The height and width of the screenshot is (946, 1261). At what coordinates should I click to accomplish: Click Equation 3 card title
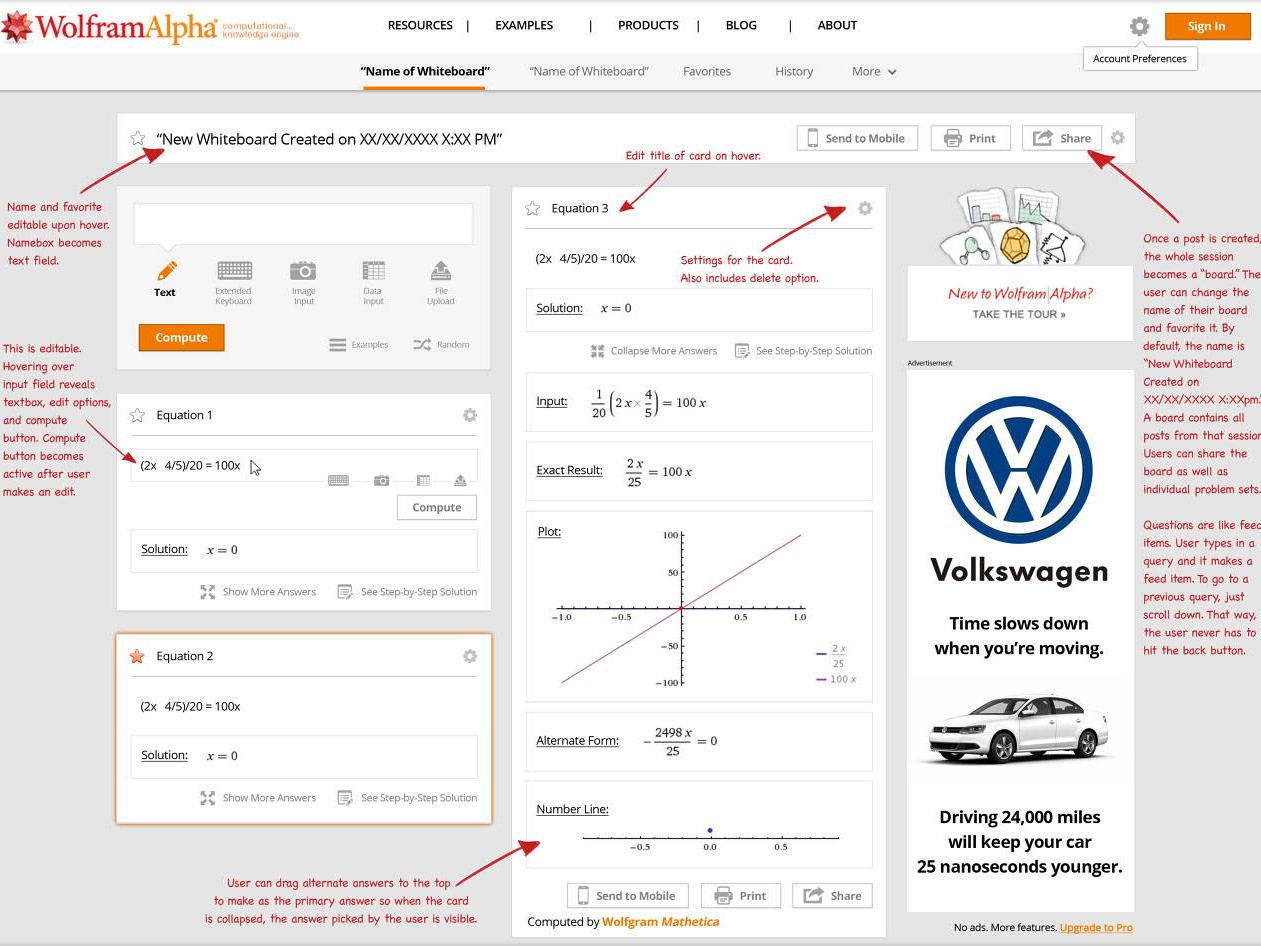pos(580,208)
